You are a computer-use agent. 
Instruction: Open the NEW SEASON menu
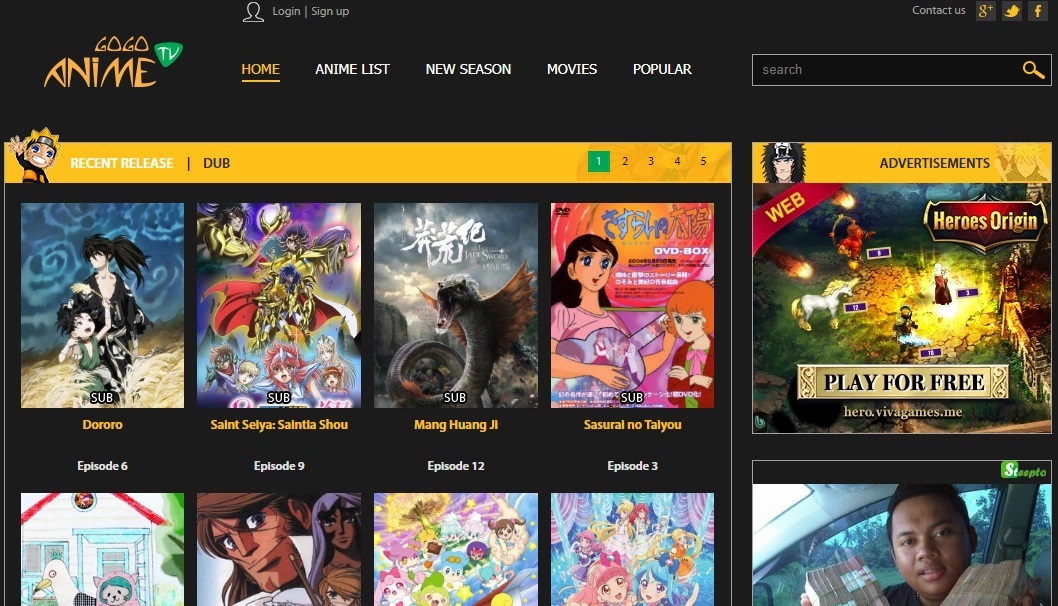[468, 69]
